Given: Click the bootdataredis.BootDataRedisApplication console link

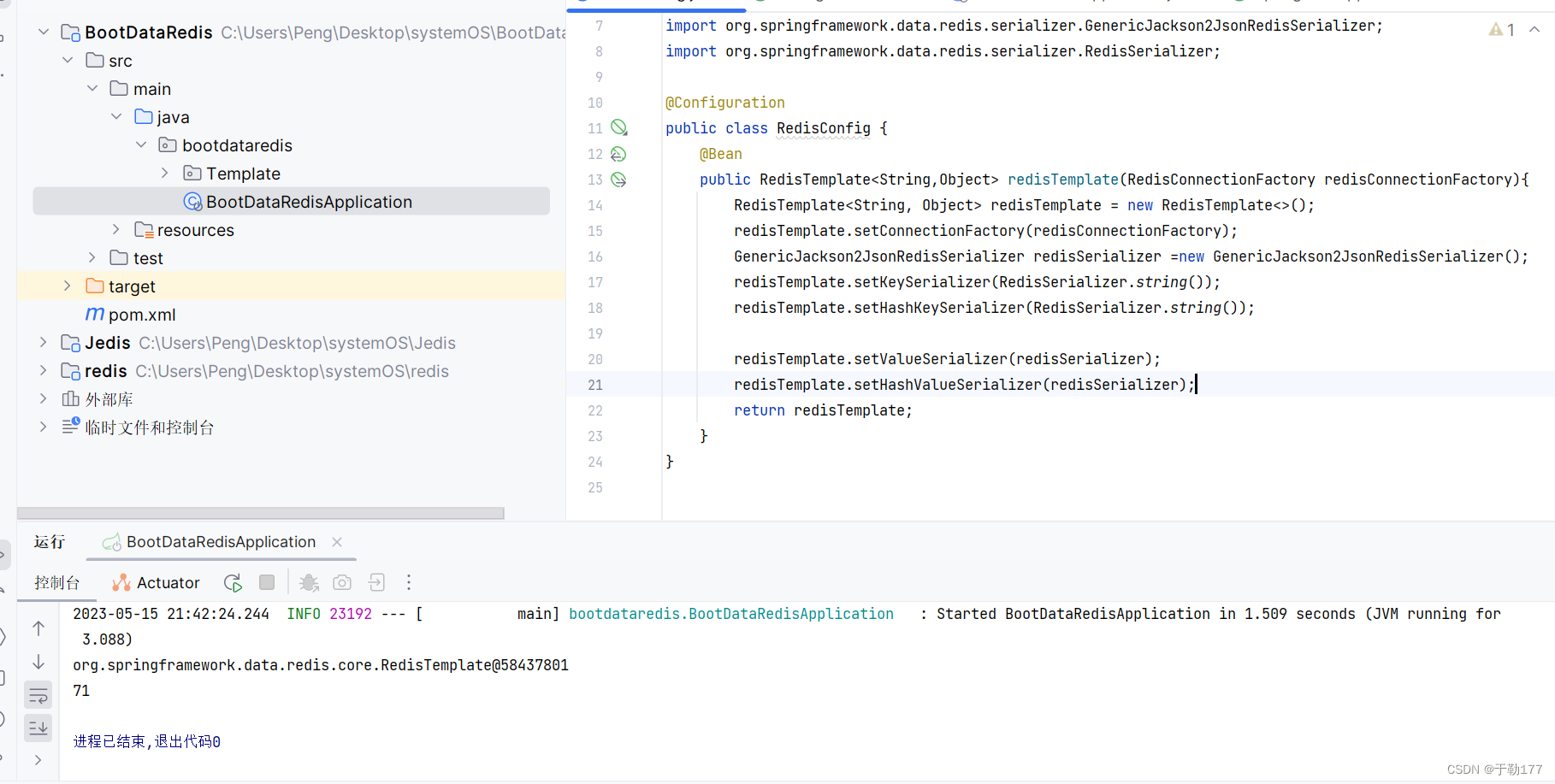Looking at the screenshot, I should [731, 614].
